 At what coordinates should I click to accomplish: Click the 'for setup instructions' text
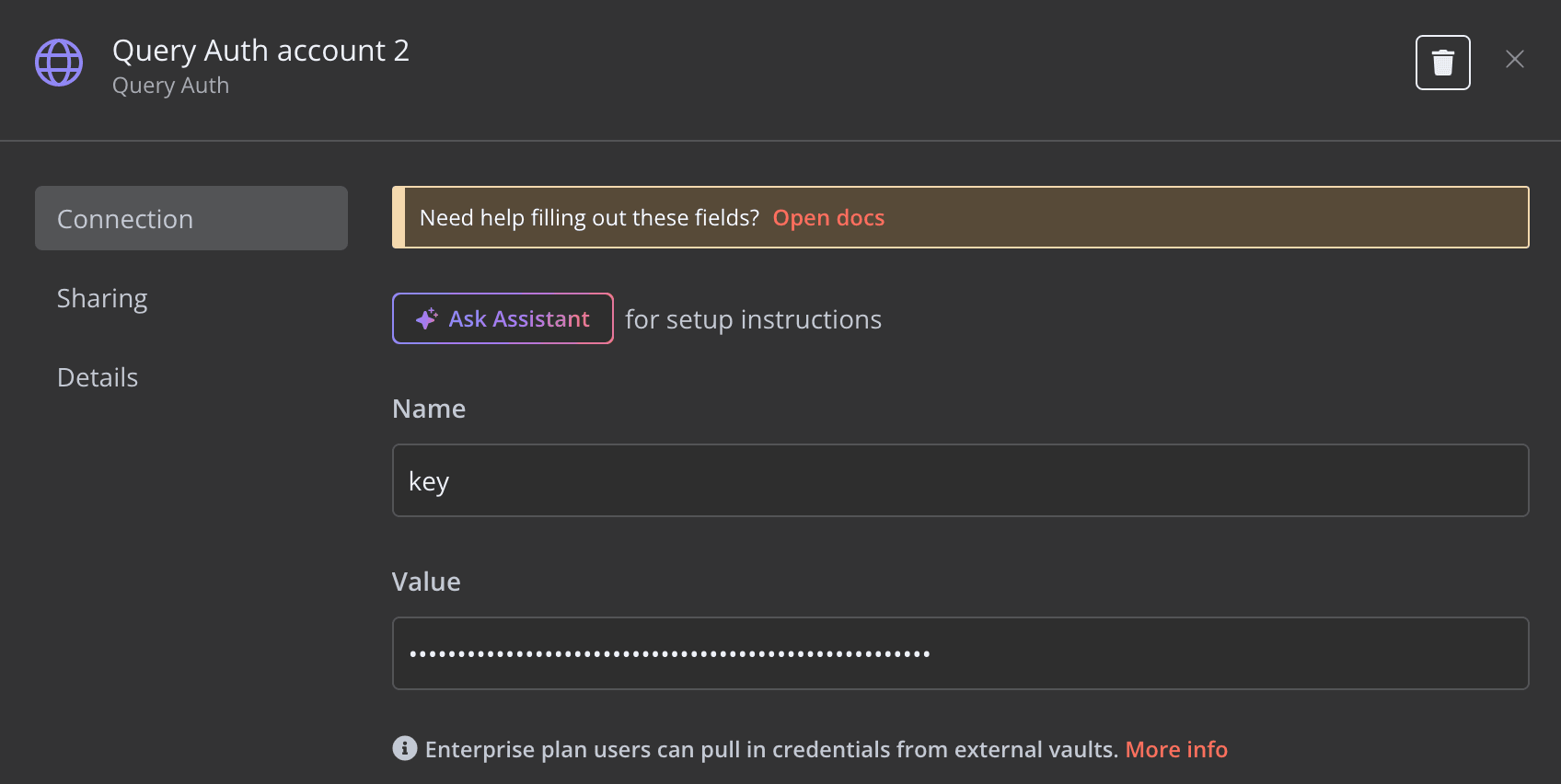click(753, 319)
